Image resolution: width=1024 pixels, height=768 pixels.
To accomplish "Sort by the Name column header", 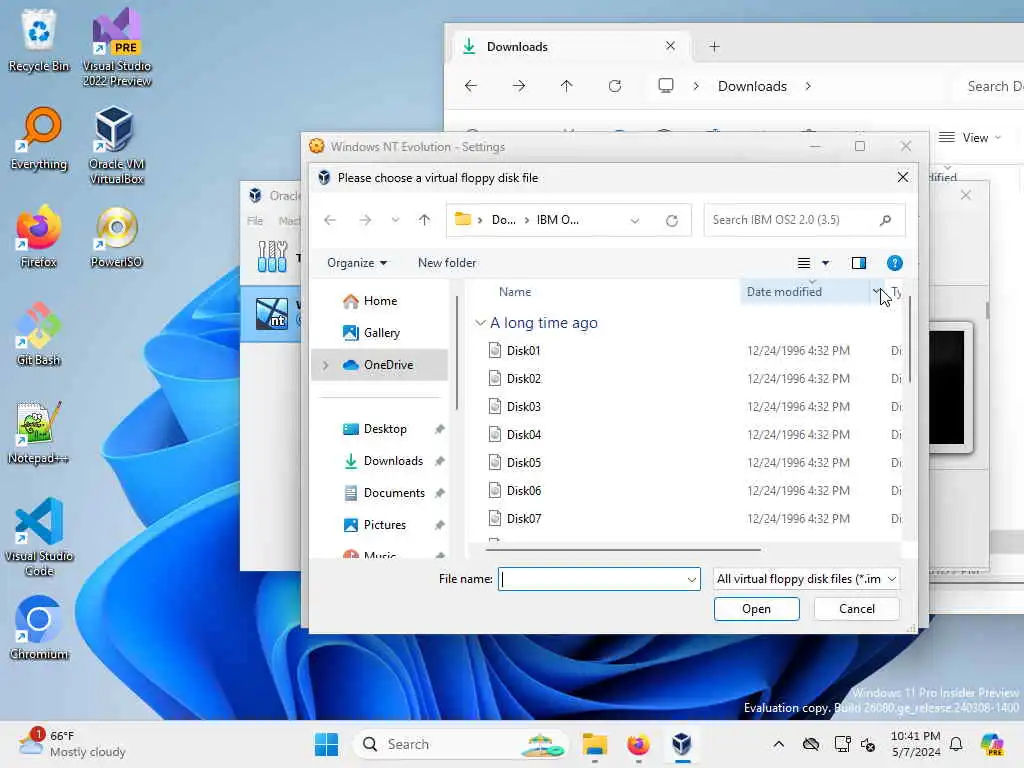I will 515,292.
